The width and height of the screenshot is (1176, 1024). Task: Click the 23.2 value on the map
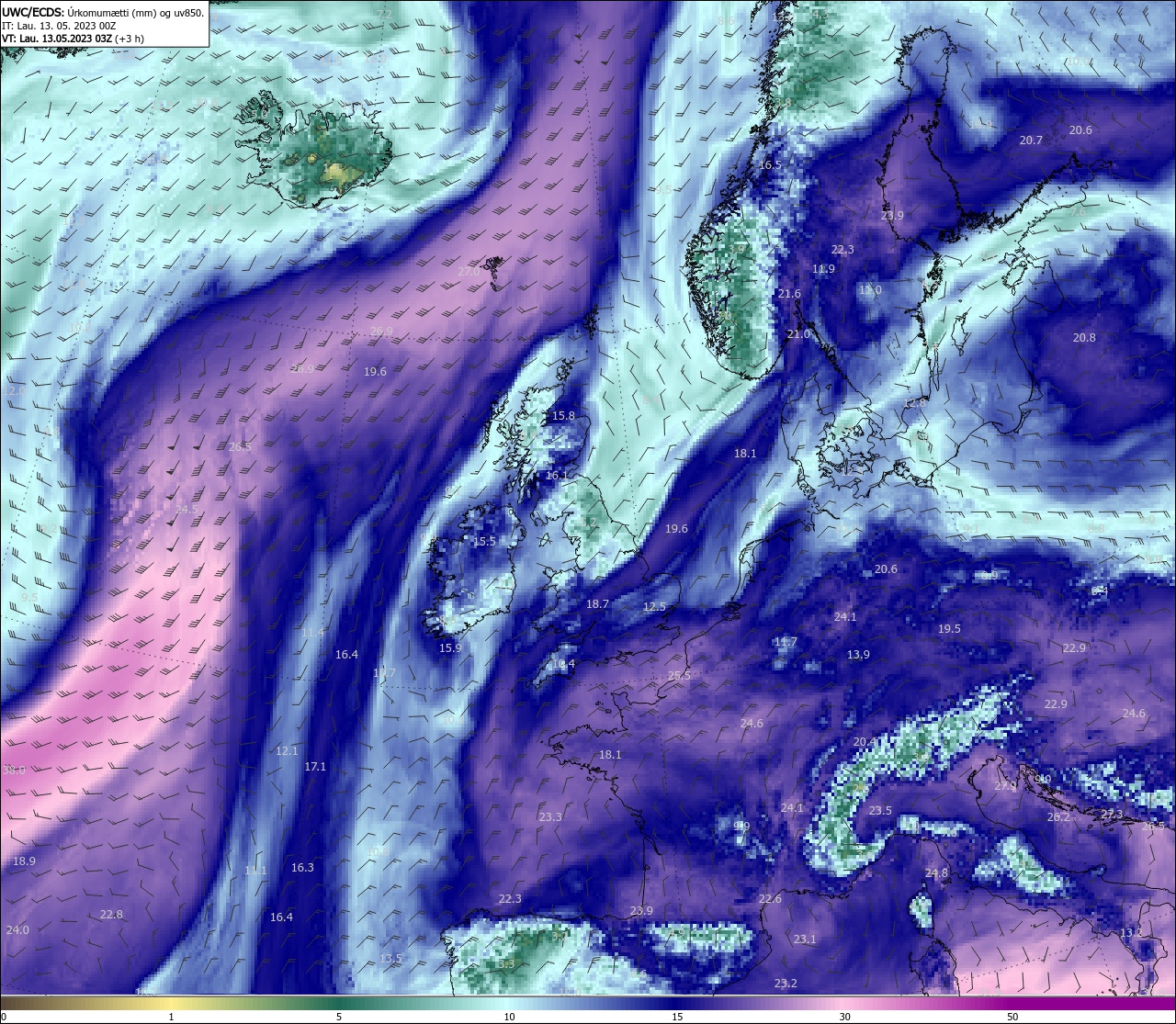786,983
